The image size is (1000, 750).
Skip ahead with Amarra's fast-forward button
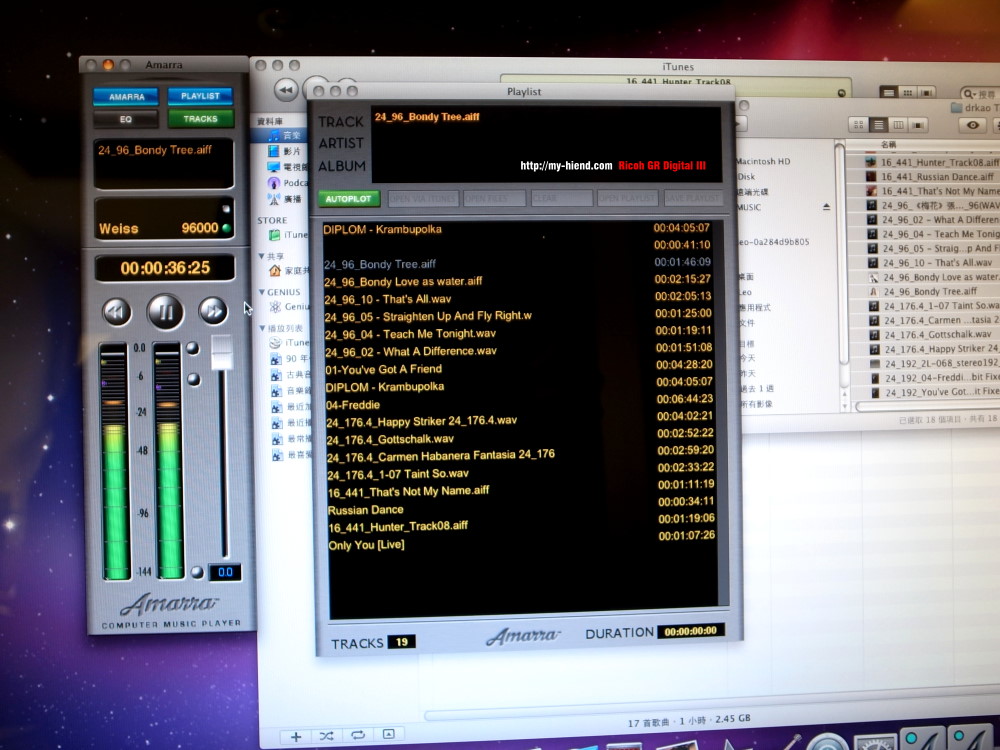213,311
